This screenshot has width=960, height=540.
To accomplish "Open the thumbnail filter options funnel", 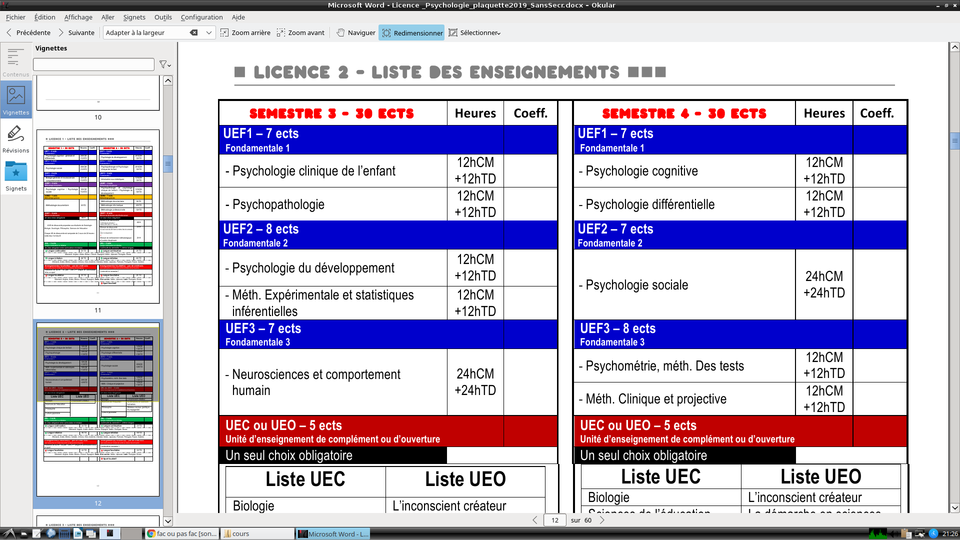I will point(165,64).
